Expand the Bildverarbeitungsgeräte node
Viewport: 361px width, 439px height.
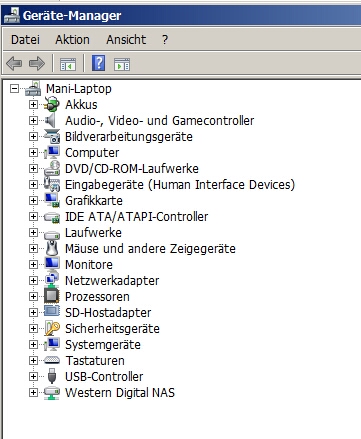point(33,137)
